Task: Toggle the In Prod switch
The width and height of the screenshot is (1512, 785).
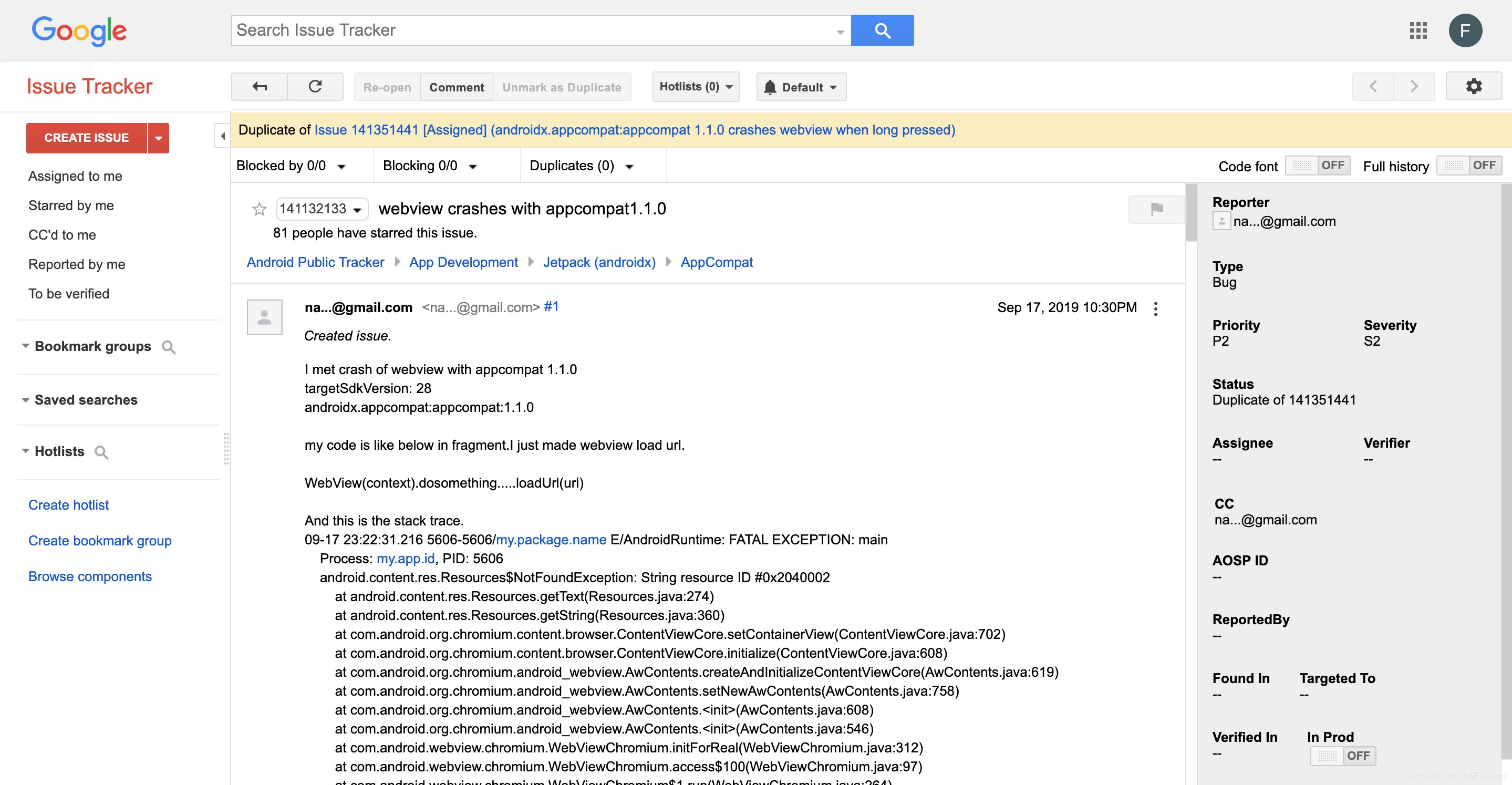Action: 1343,756
